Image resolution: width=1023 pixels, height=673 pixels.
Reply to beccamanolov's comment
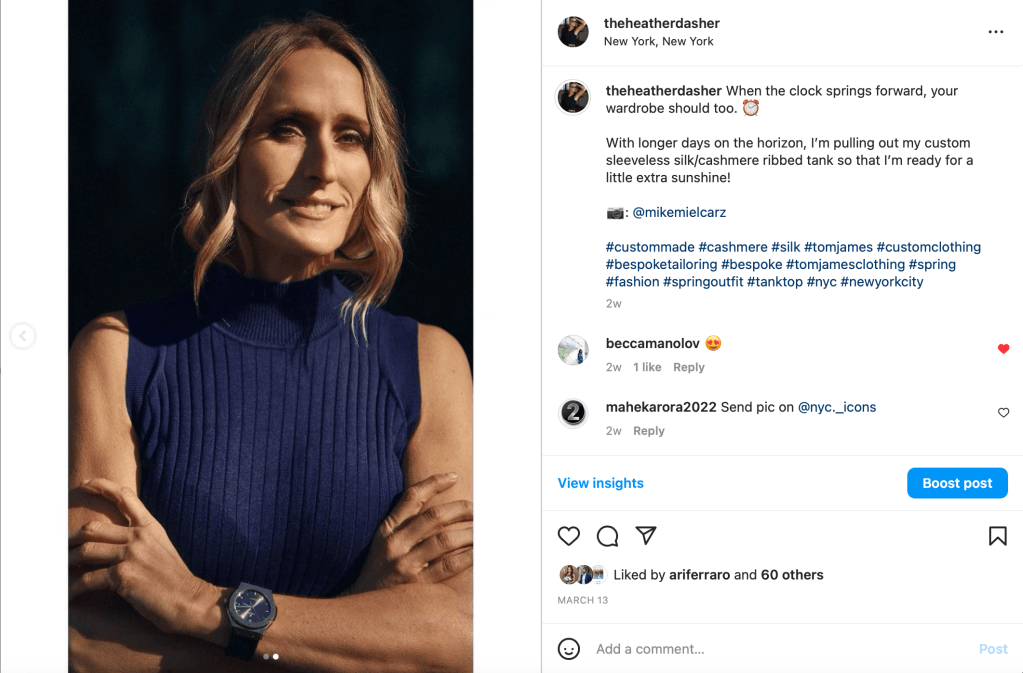pyautogui.click(x=688, y=367)
